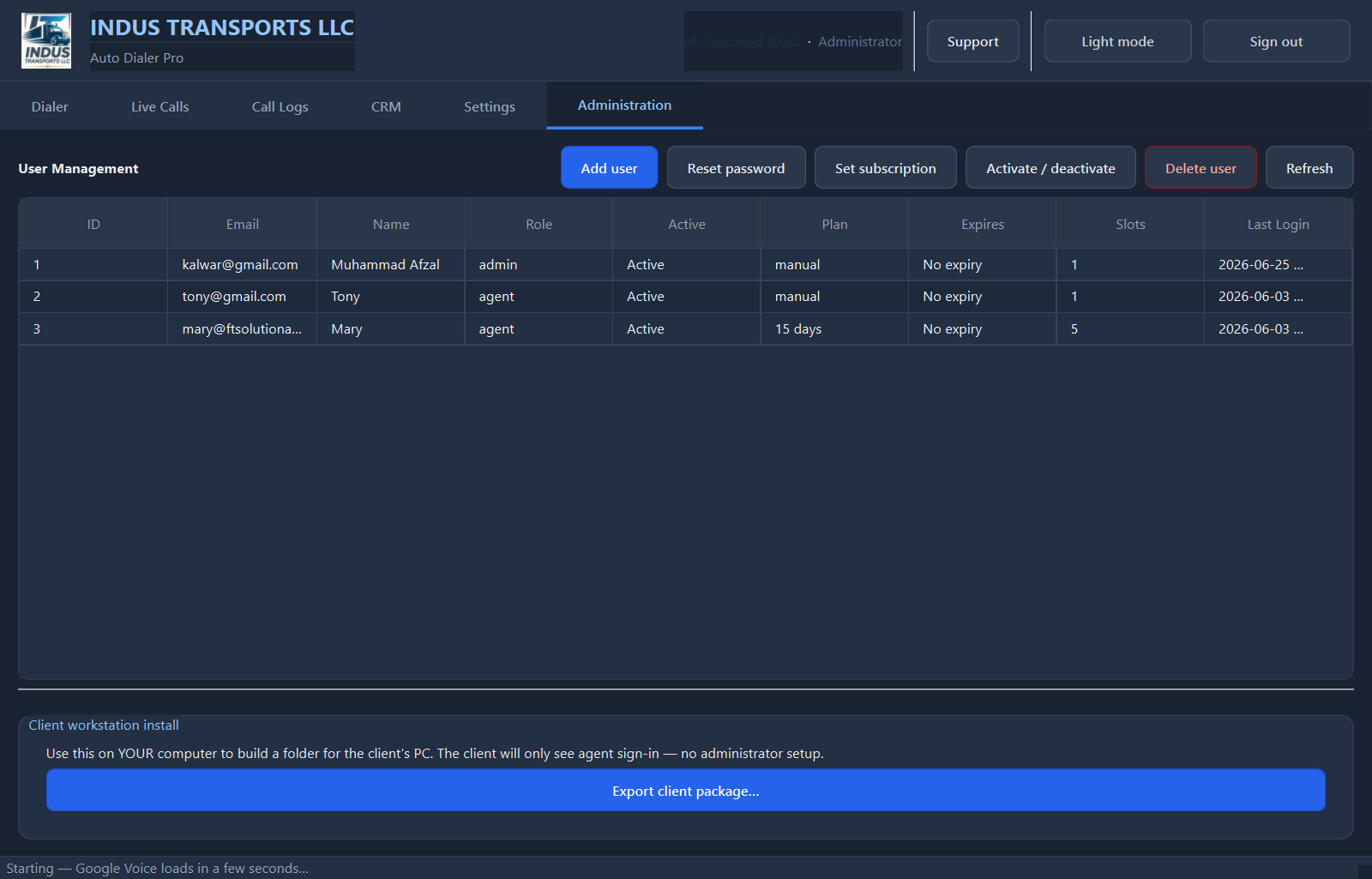Open Set subscription
Viewport: 1372px width, 879px height.
886,167
